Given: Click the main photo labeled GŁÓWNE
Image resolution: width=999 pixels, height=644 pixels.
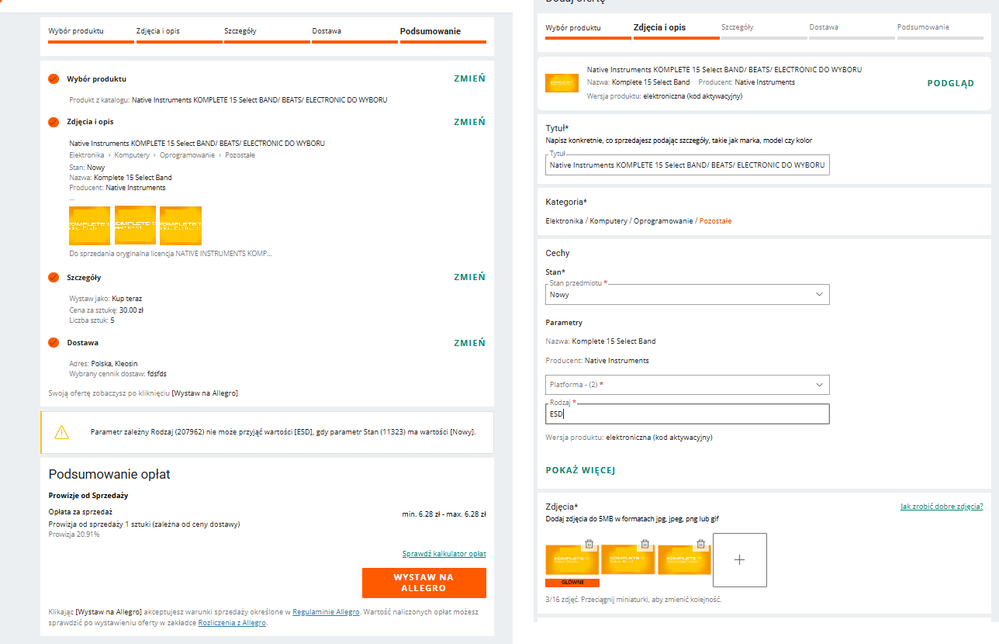Looking at the screenshot, I should click(x=572, y=561).
